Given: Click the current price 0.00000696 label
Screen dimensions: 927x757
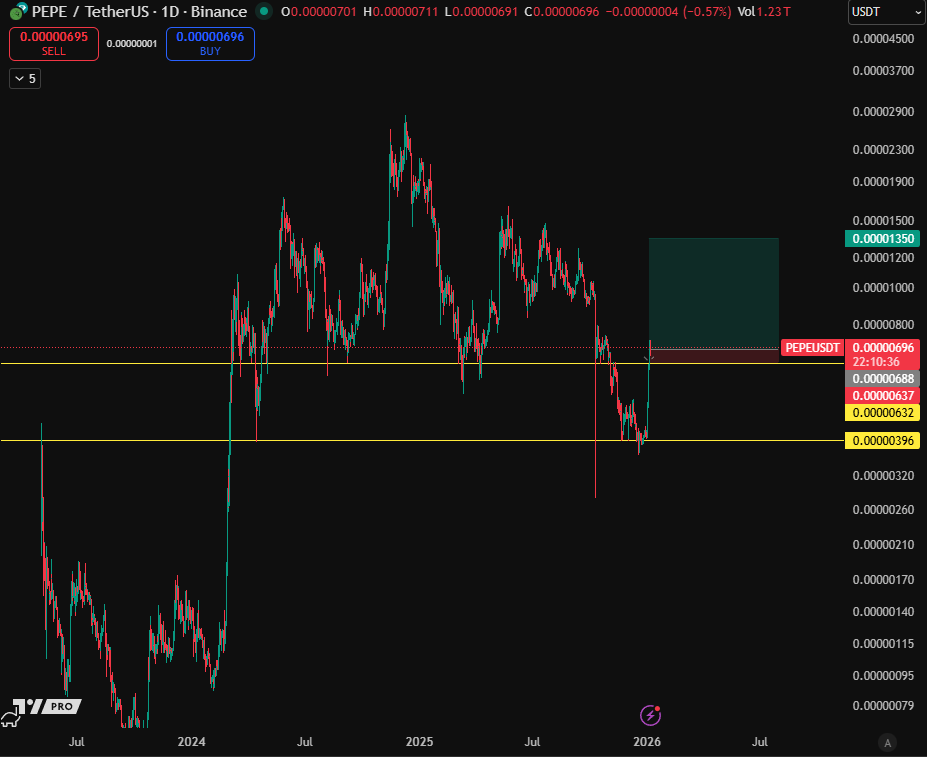Looking at the screenshot, I should (883, 348).
